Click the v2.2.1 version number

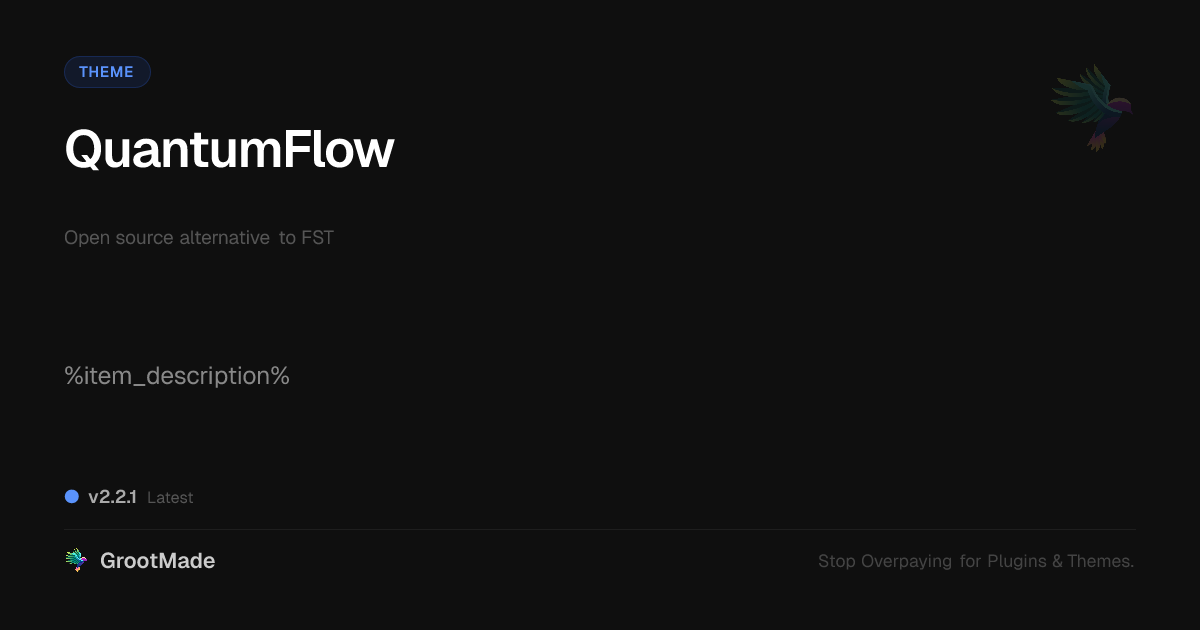[x=112, y=497]
